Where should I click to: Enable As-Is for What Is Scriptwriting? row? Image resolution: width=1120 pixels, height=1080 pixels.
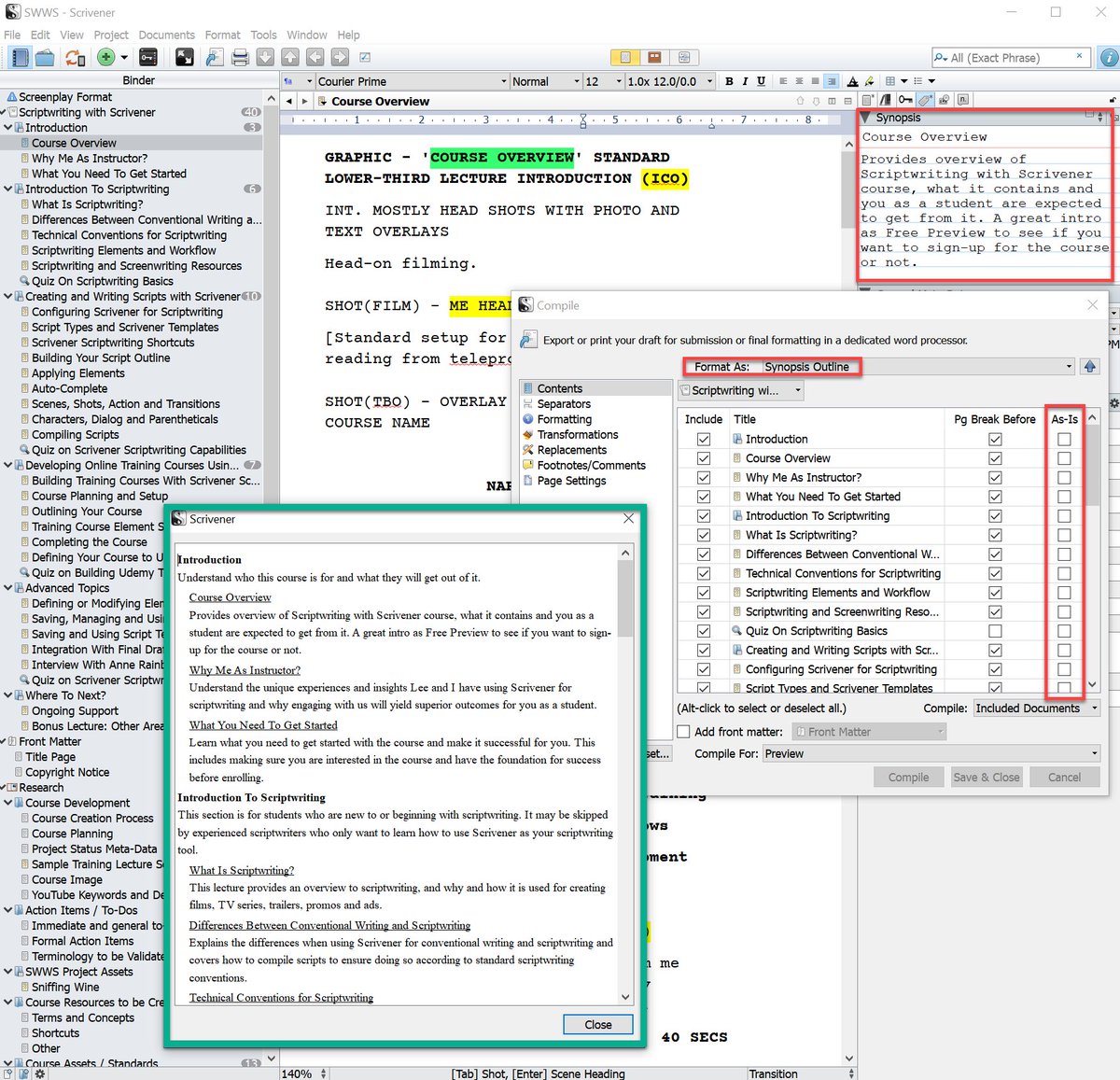click(1064, 535)
